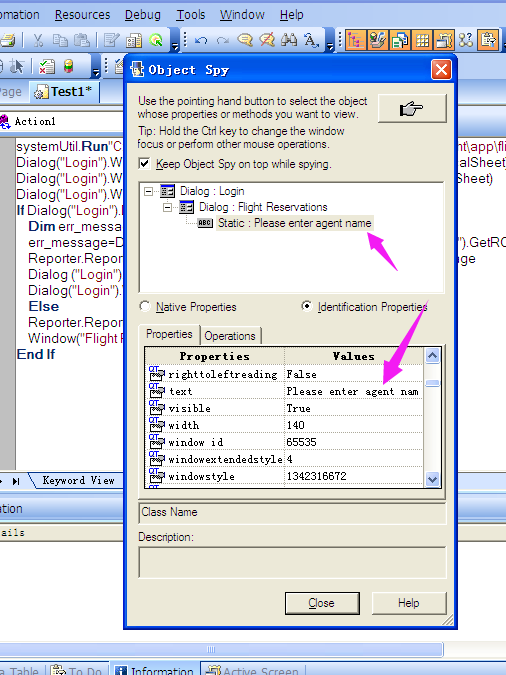Uncheck Keep Object Spy on top
This screenshot has height=675, width=506.
(144, 164)
